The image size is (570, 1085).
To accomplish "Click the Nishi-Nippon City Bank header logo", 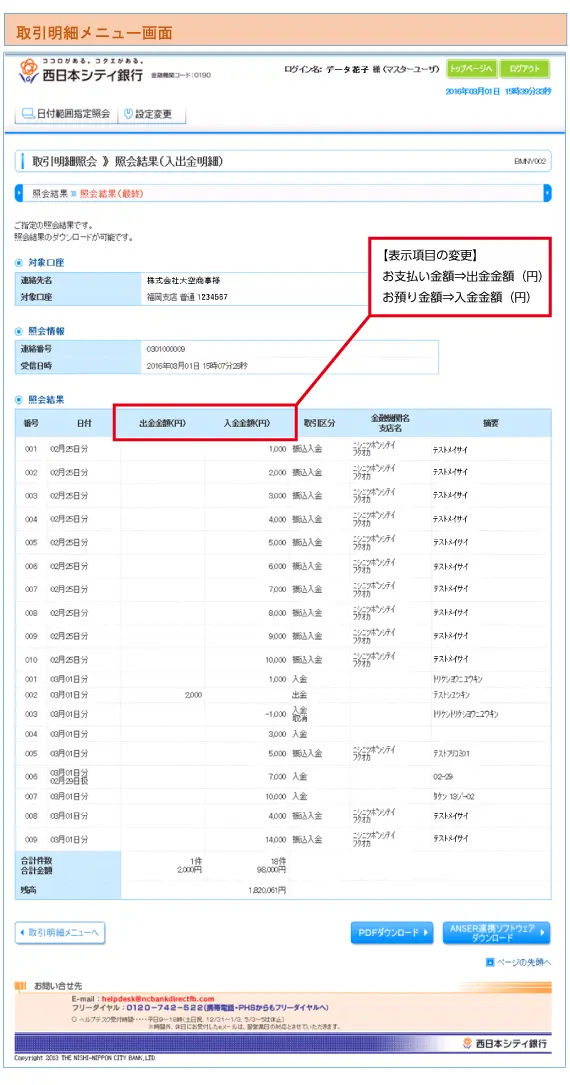I will pyautogui.click(x=80, y=71).
